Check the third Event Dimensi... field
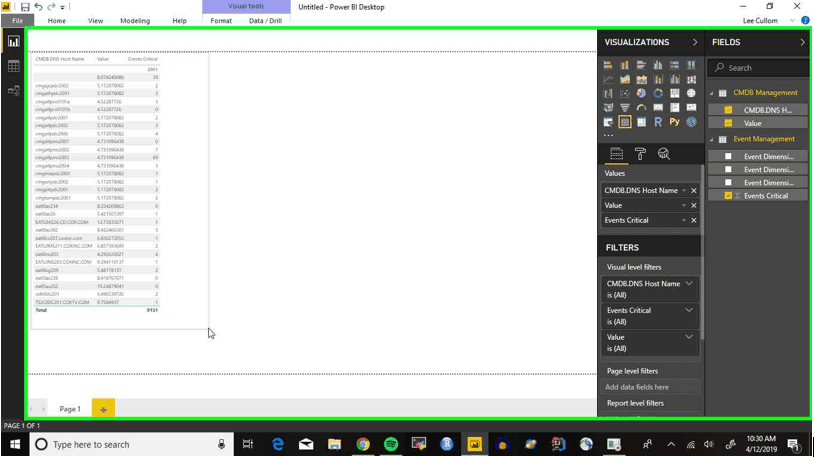 [x=728, y=182]
